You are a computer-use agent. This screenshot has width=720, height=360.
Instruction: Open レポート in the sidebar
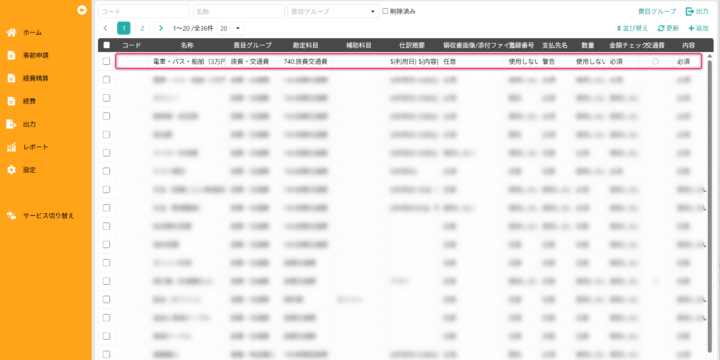28,147
